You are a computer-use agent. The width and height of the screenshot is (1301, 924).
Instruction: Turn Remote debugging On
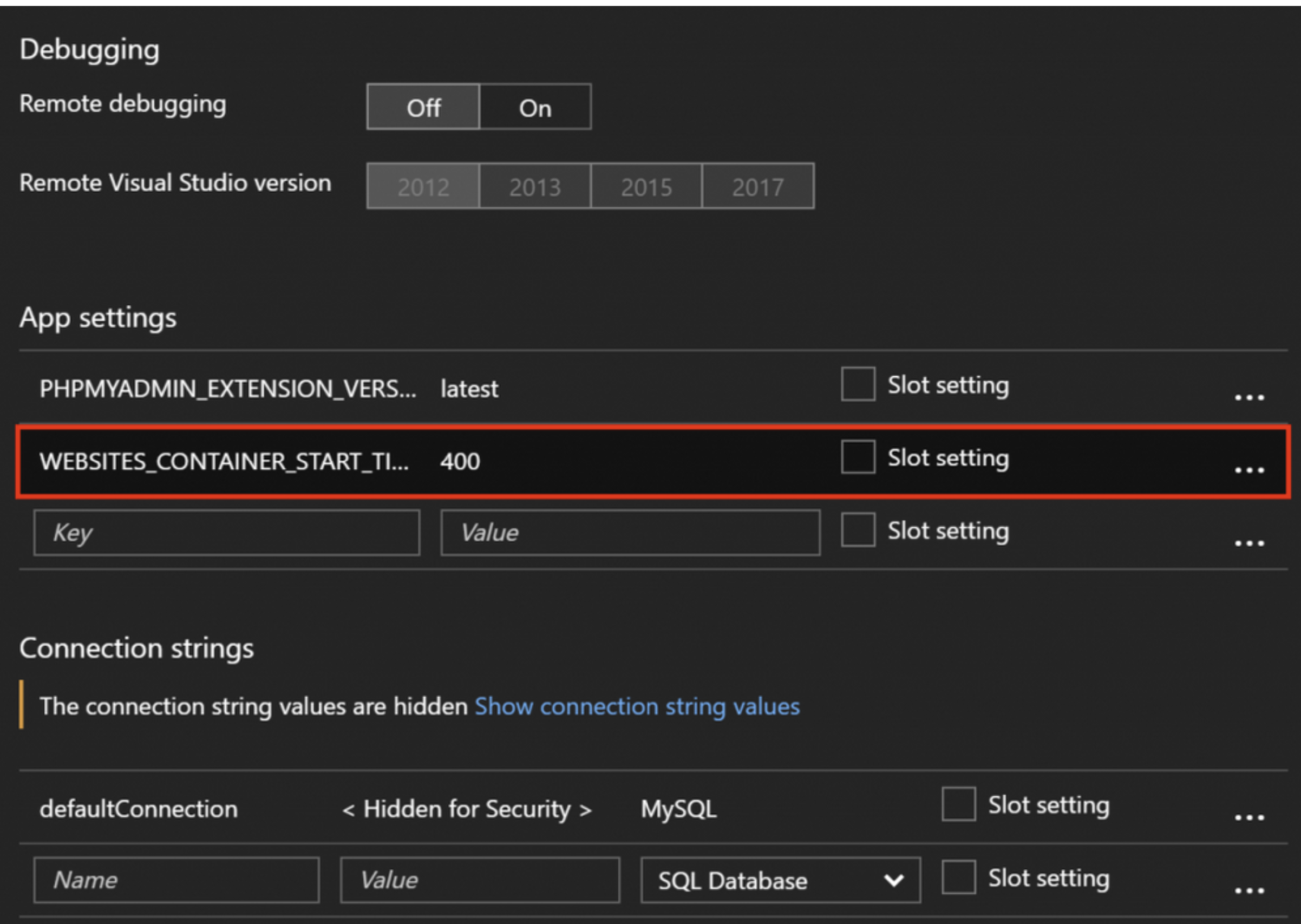tap(535, 108)
